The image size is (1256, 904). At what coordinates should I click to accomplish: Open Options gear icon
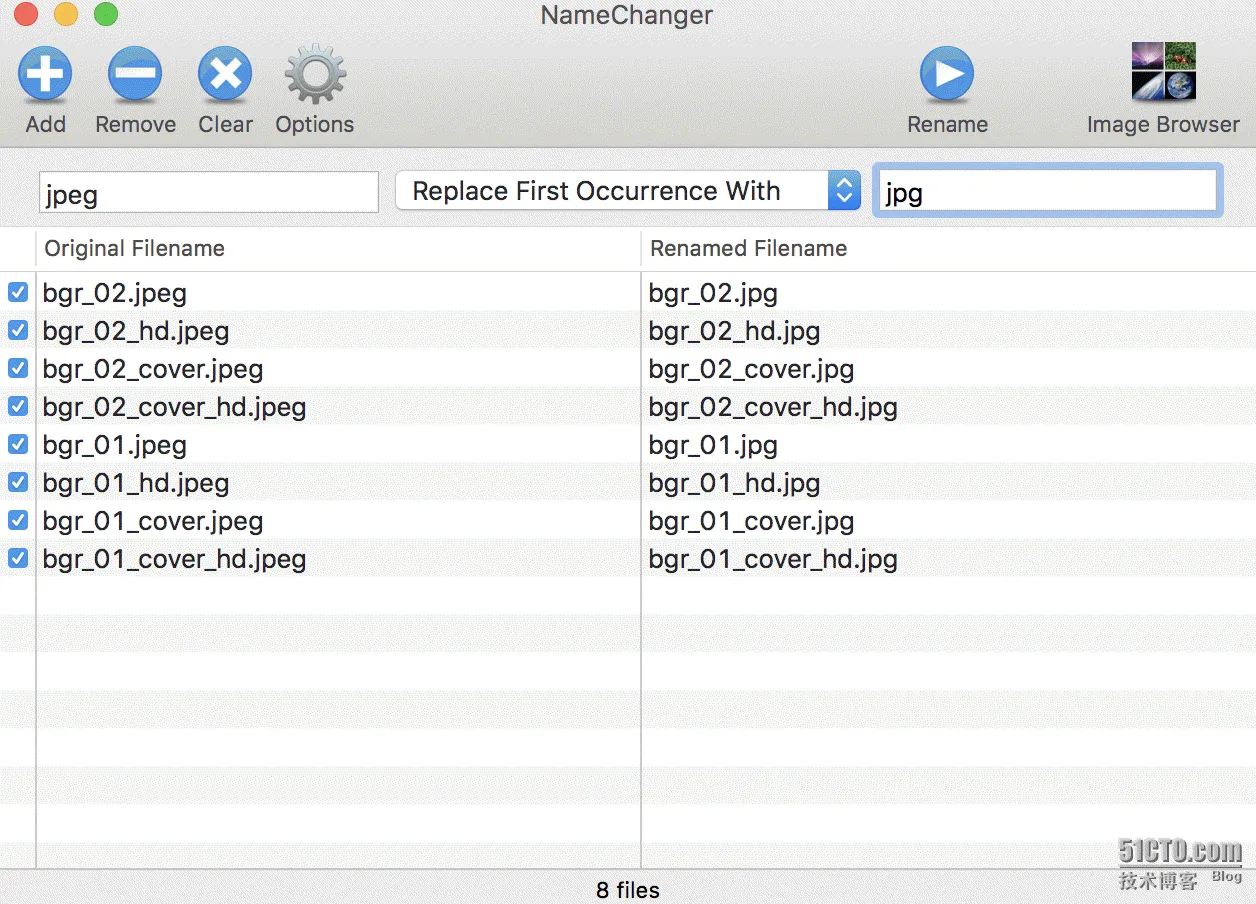[x=315, y=75]
